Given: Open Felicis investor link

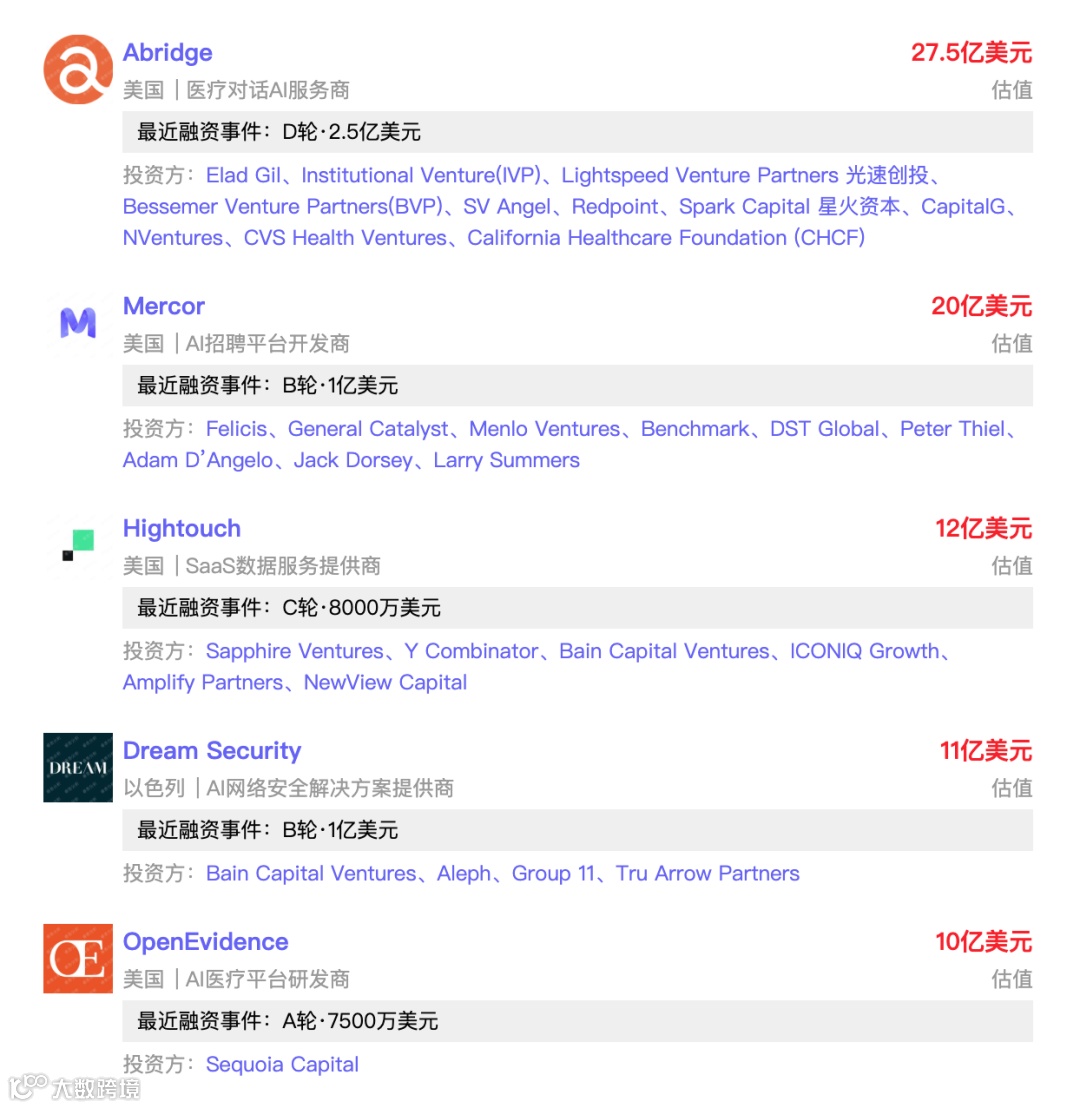Looking at the screenshot, I should pos(237,429).
